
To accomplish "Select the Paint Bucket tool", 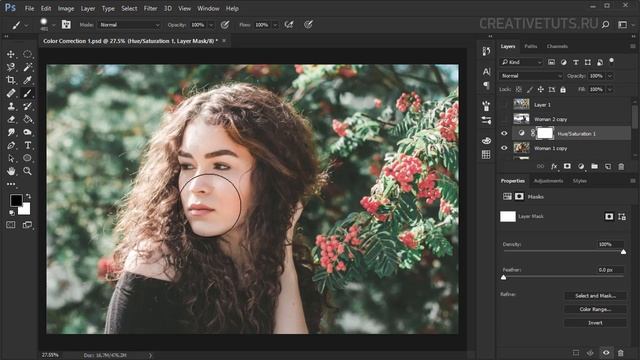I will 27,119.
